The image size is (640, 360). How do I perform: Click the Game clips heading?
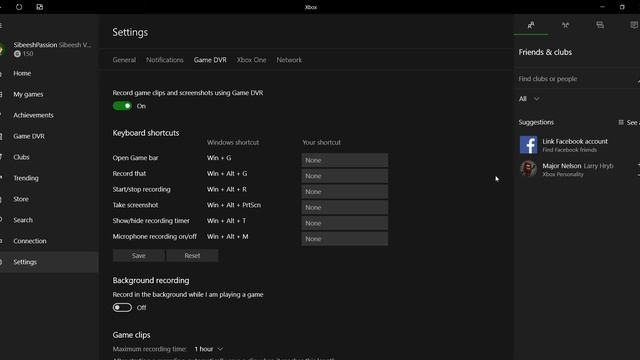131,335
